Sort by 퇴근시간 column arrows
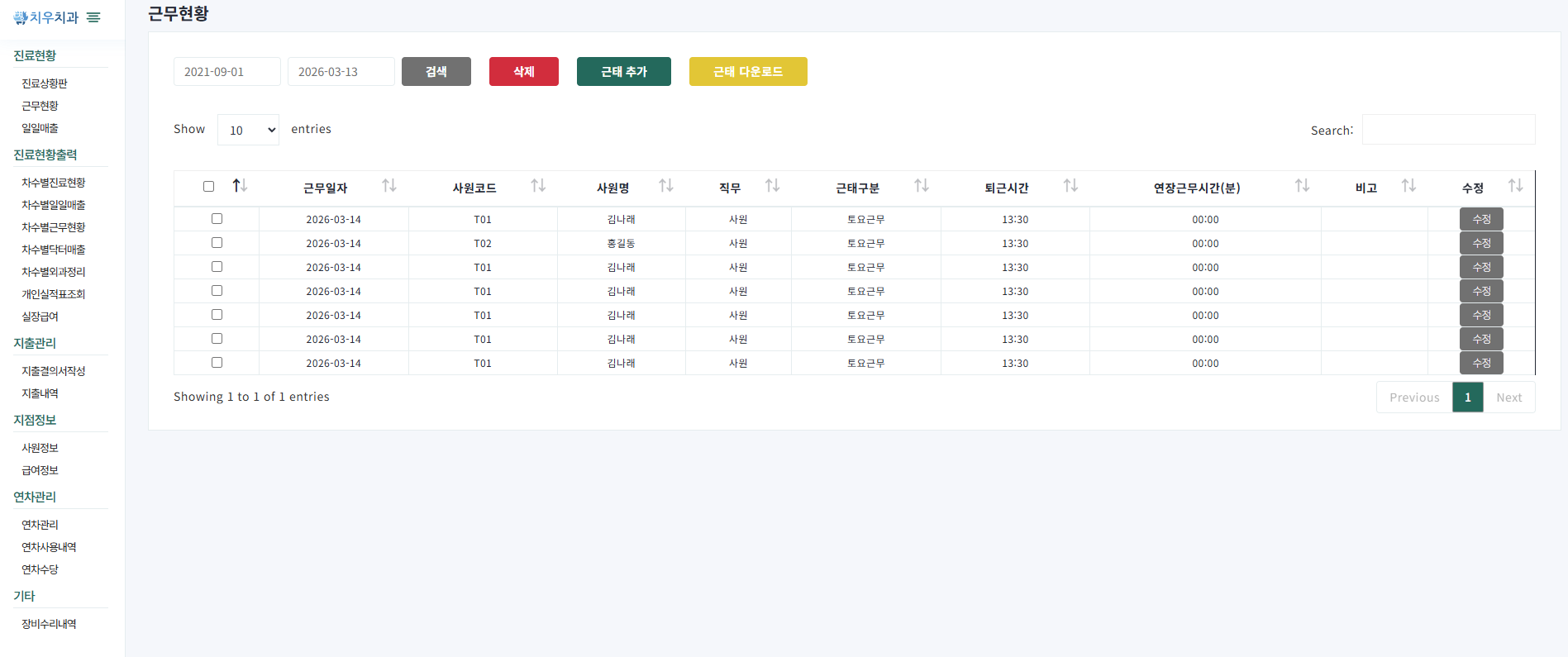 (1070, 186)
